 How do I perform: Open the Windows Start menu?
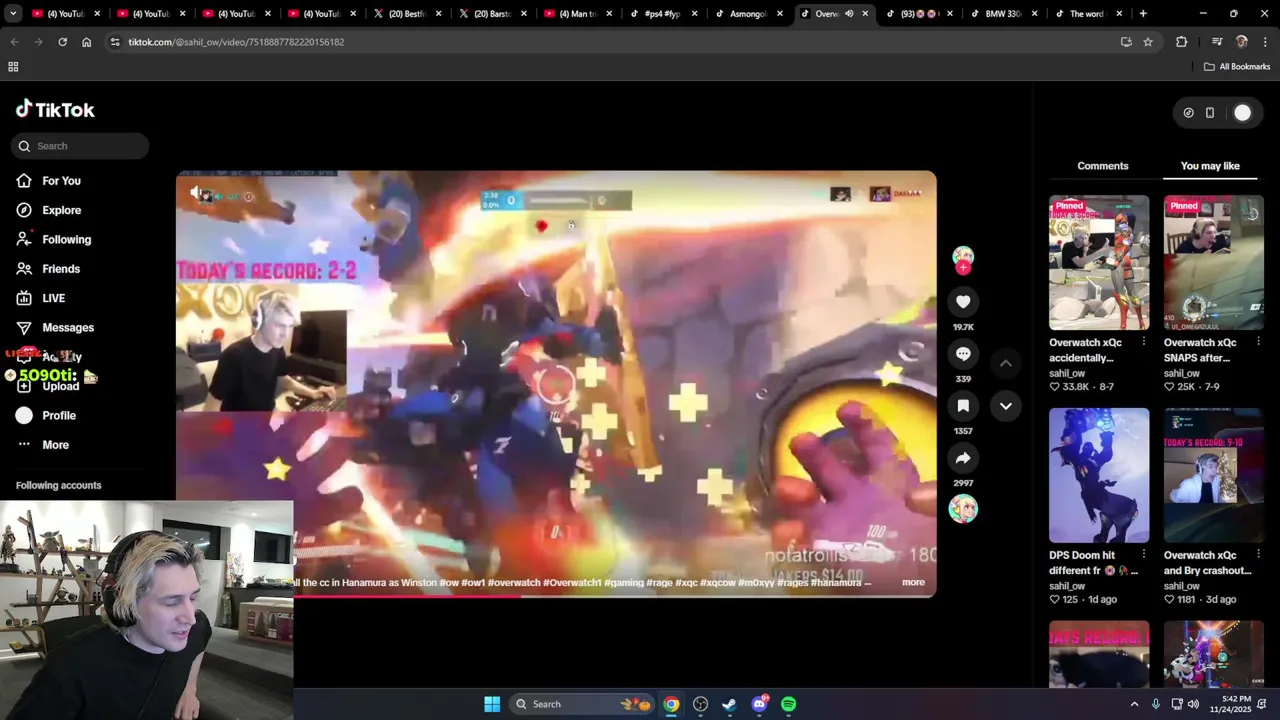[492, 704]
